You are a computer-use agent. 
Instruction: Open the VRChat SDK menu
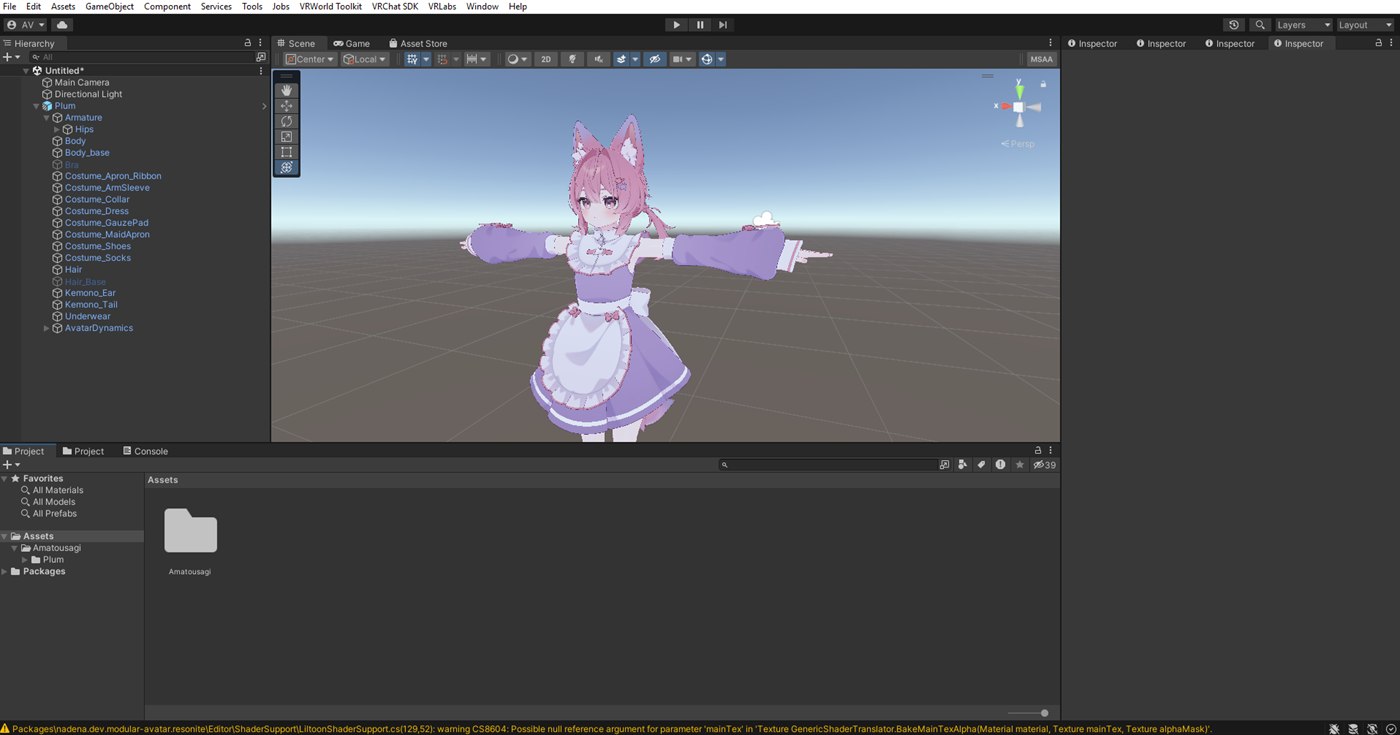click(395, 7)
